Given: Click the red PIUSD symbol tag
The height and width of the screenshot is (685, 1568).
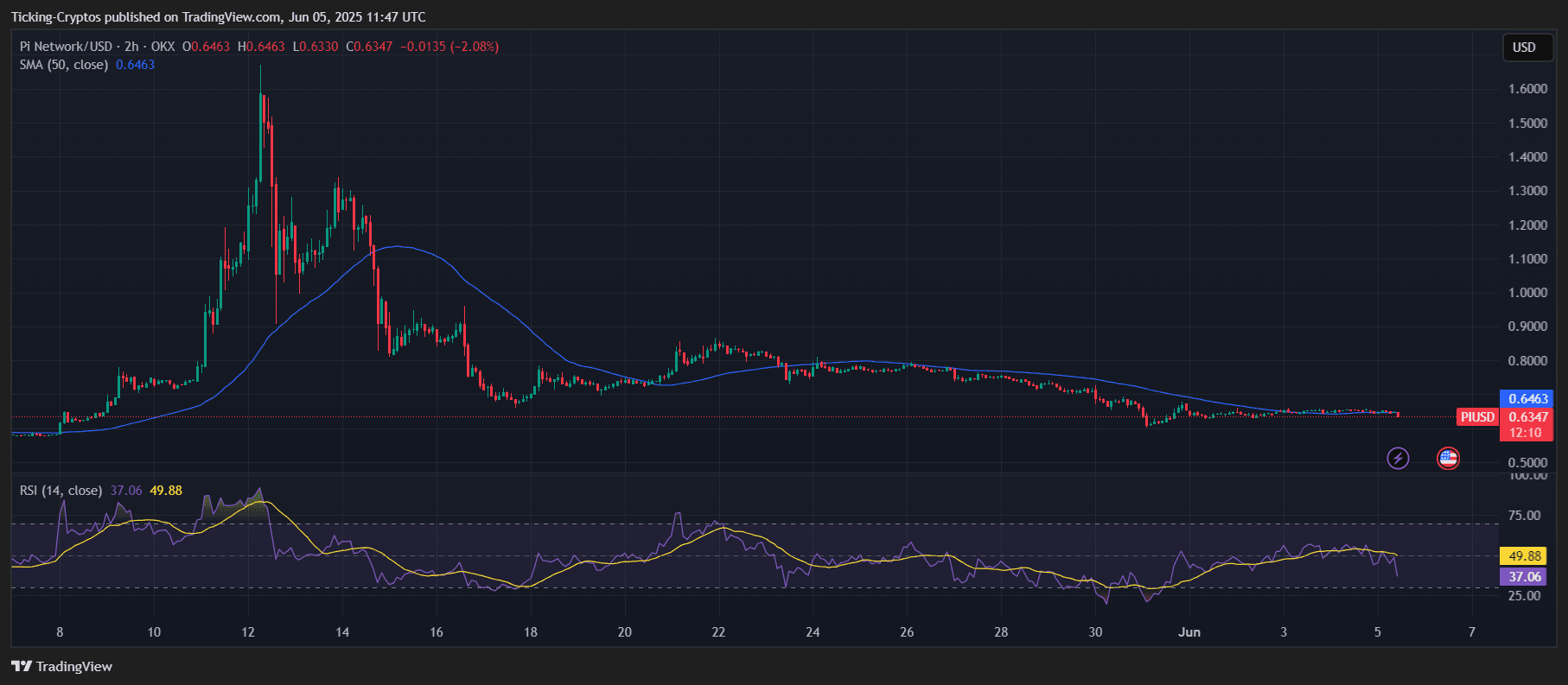Looking at the screenshot, I should [x=1477, y=417].
